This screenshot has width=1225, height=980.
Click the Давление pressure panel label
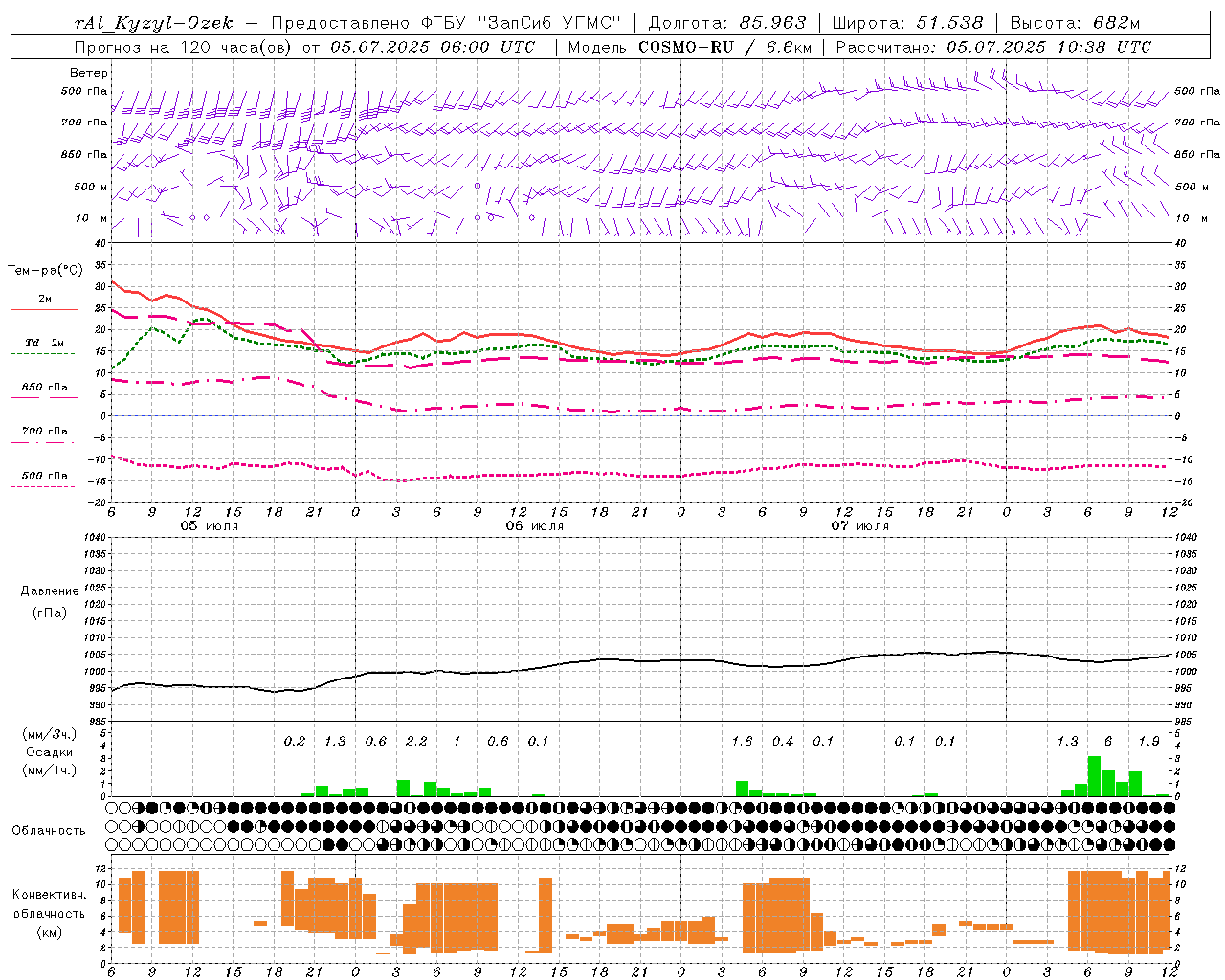[50, 591]
